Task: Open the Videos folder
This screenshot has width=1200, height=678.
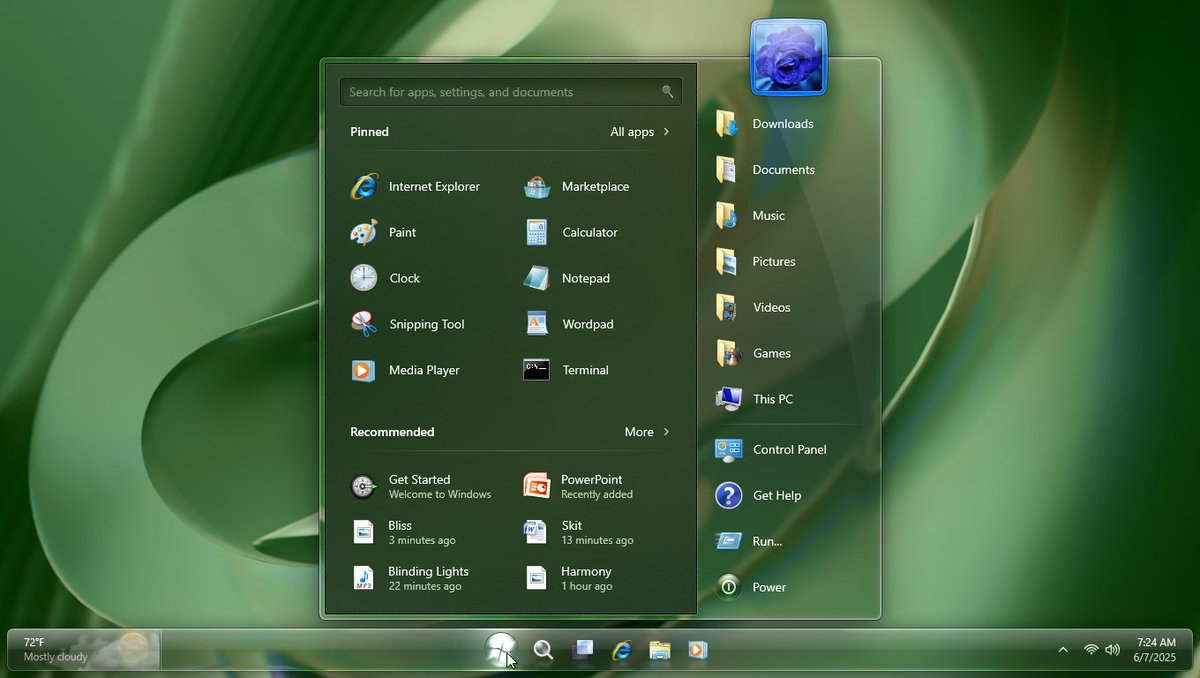Action: pyautogui.click(x=753, y=308)
